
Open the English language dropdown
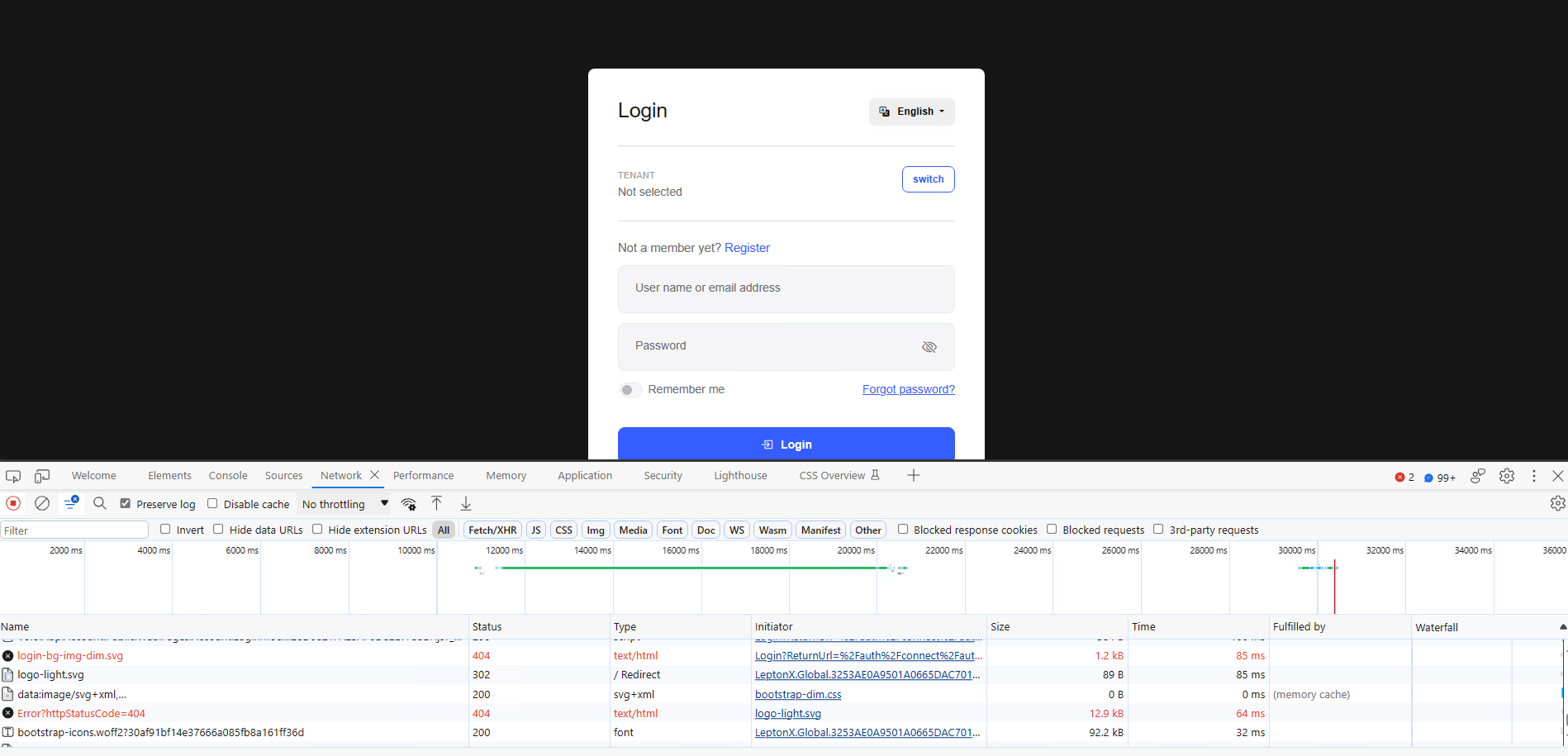911,112
